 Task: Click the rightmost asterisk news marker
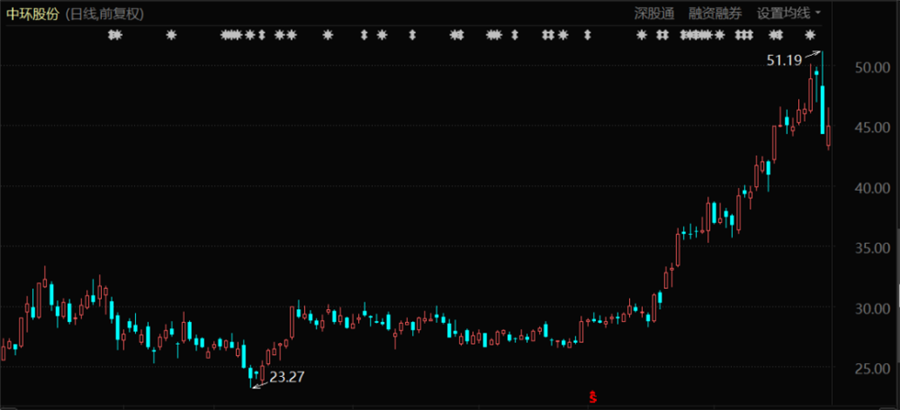point(810,35)
